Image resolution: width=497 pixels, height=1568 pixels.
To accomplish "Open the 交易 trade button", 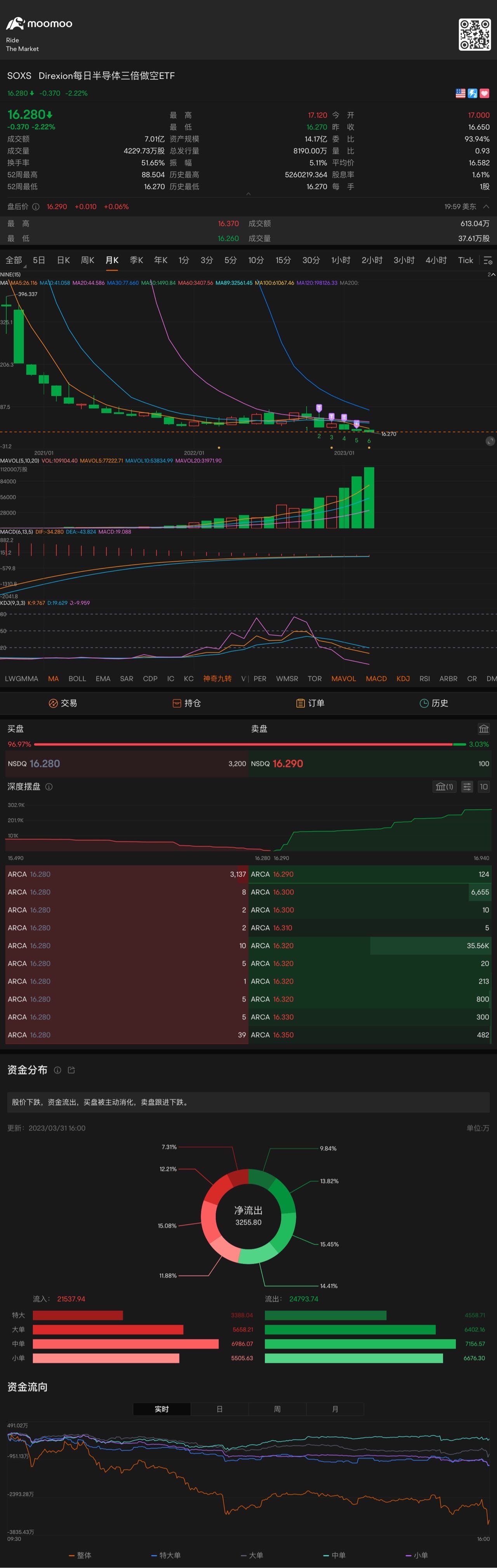I will coord(63,703).
